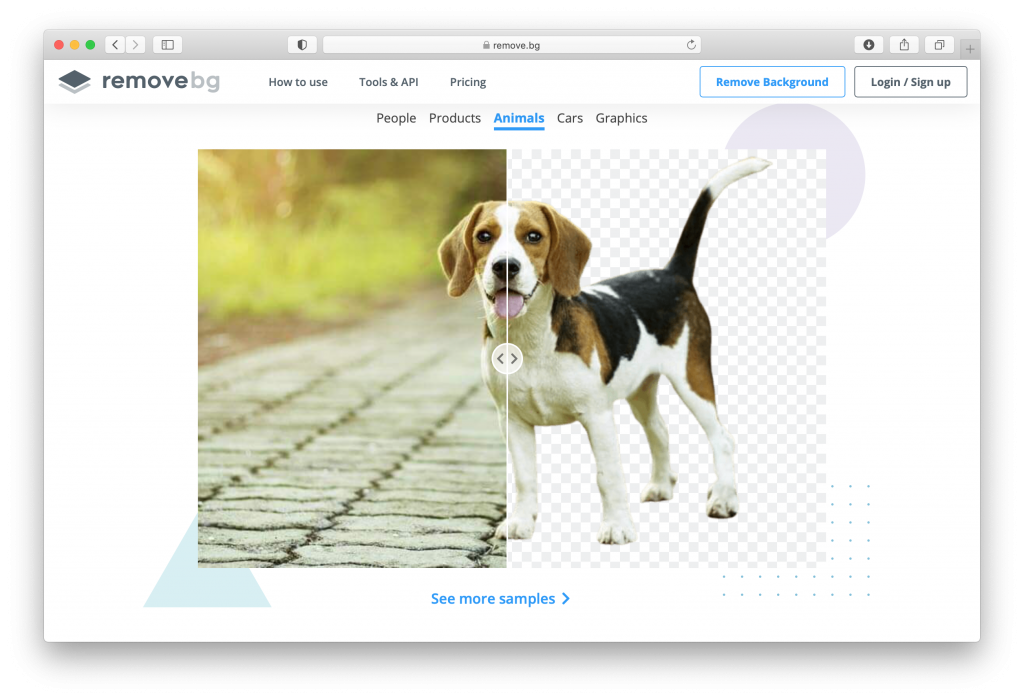Add a new tab with plus button
The height and width of the screenshot is (700, 1024).
970,49
